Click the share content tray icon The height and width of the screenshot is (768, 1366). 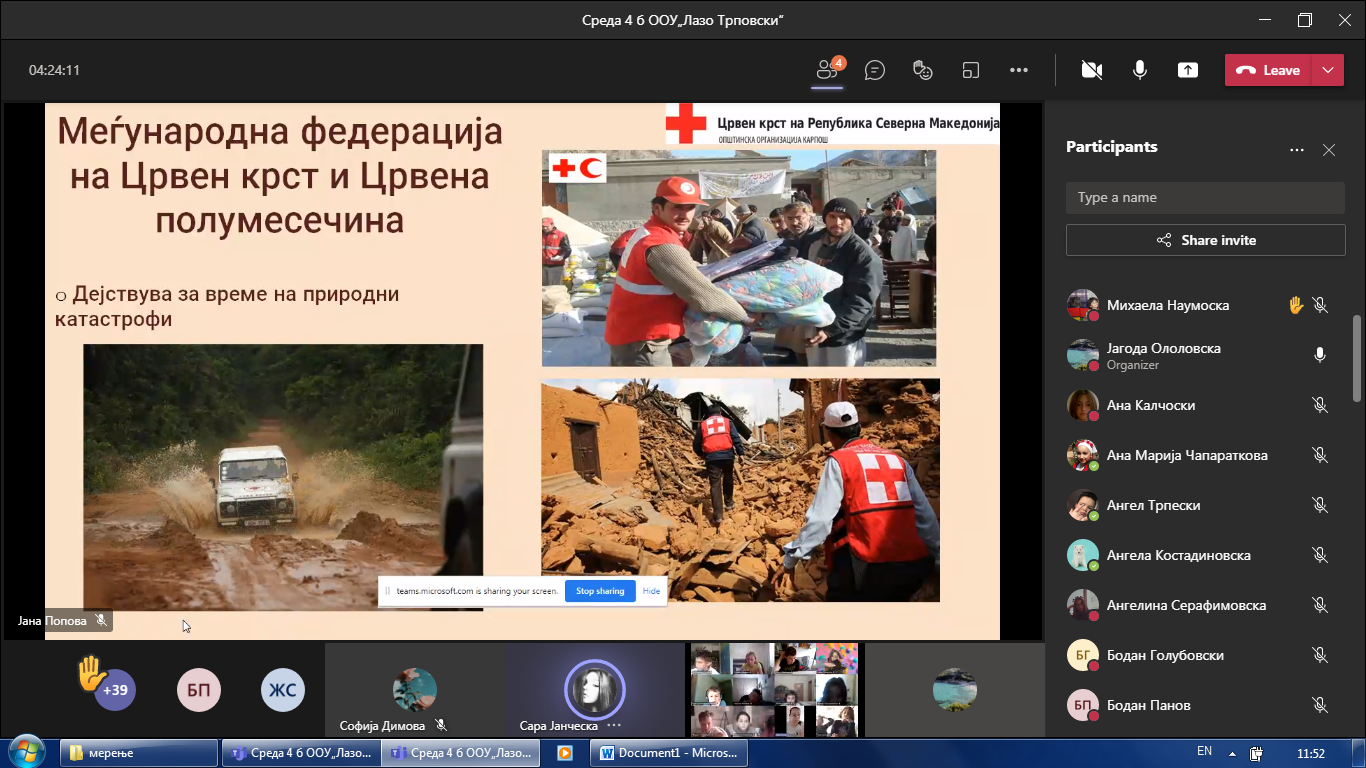coord(1187,70)
